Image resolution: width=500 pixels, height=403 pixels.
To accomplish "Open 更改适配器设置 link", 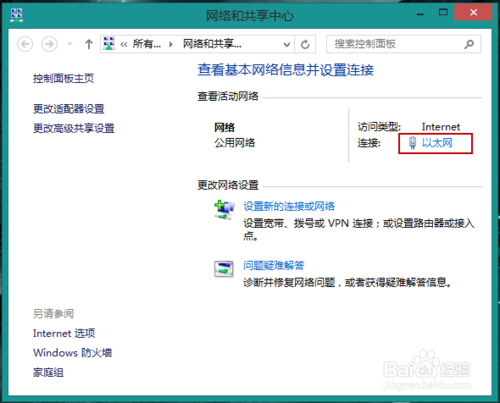I will coord(69,109).
